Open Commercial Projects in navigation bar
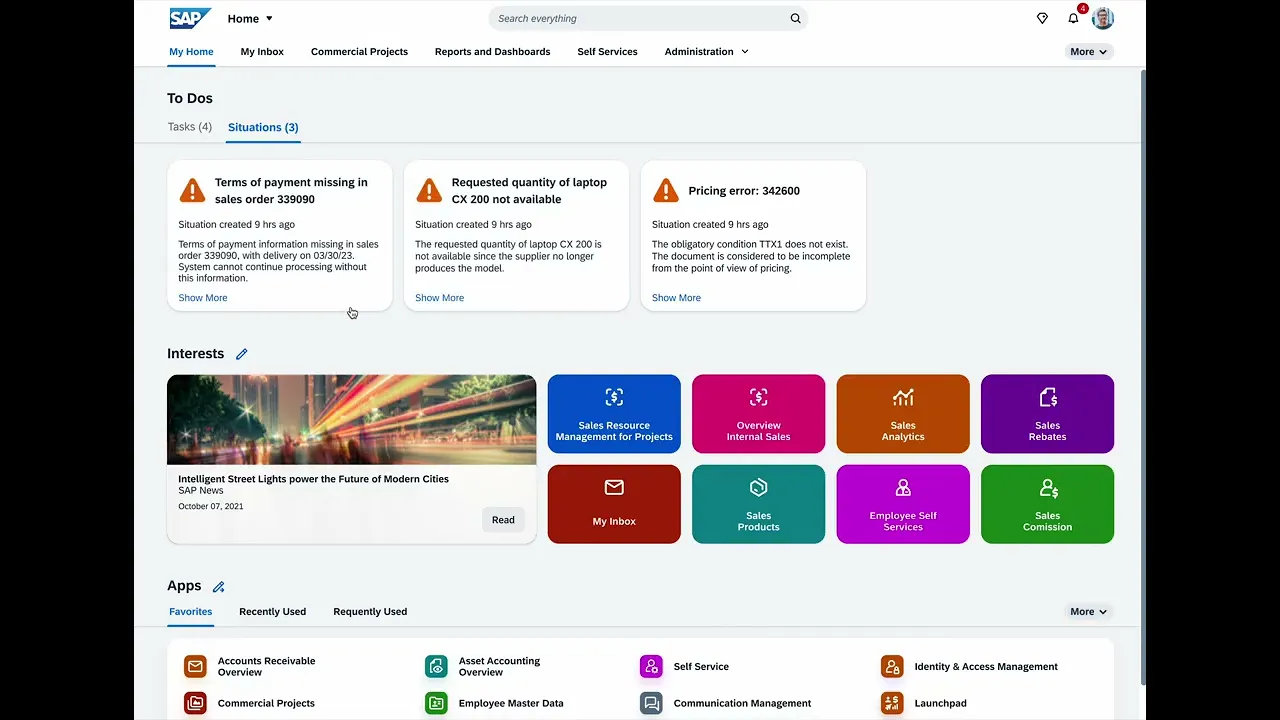The image size is (1280, 720). click(x=359, y=51)
